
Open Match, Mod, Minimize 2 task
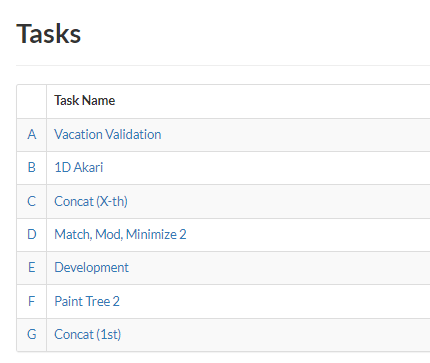(120, 235)
